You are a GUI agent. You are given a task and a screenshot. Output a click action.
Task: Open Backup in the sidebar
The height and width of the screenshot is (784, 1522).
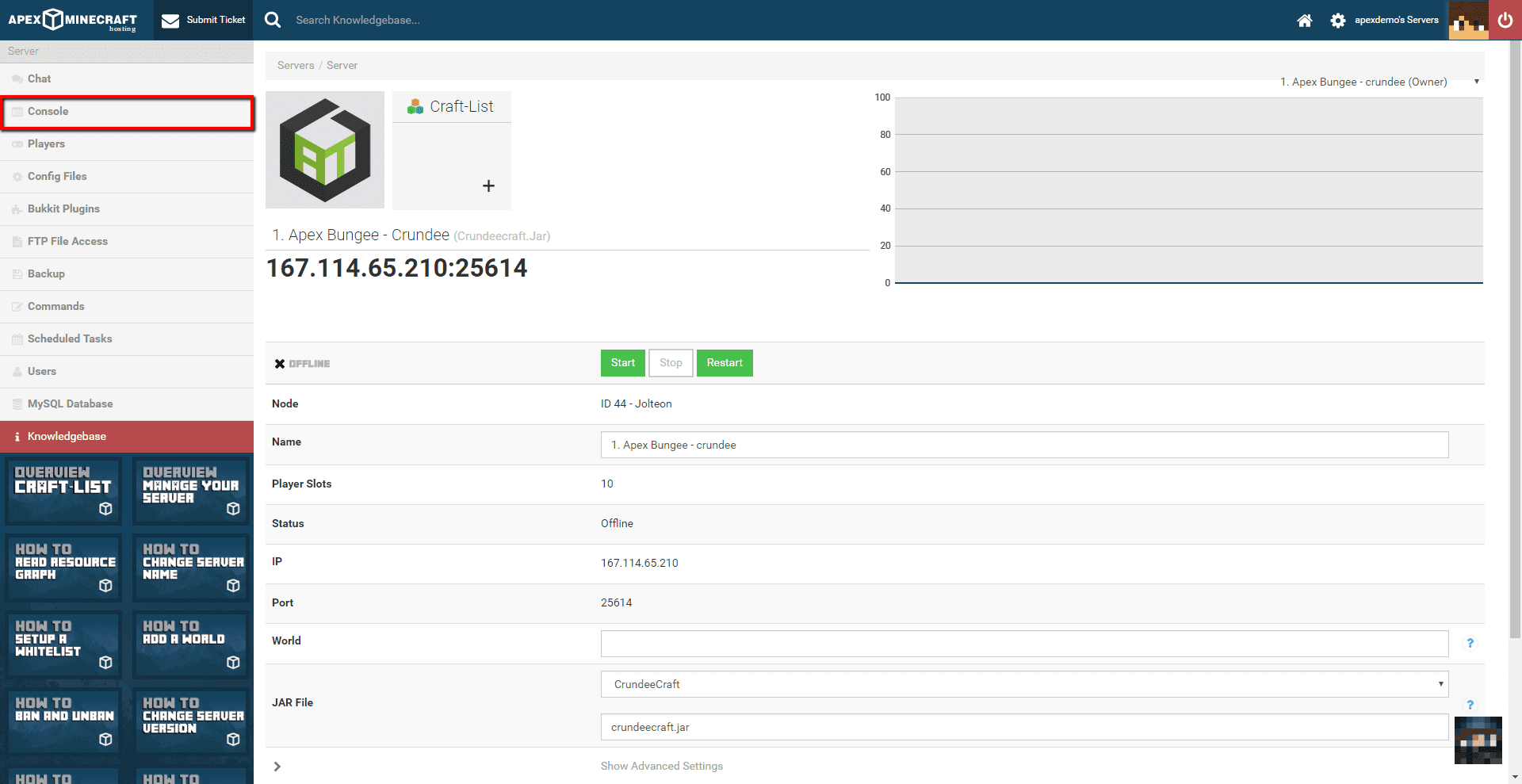(x=127, y=274)
